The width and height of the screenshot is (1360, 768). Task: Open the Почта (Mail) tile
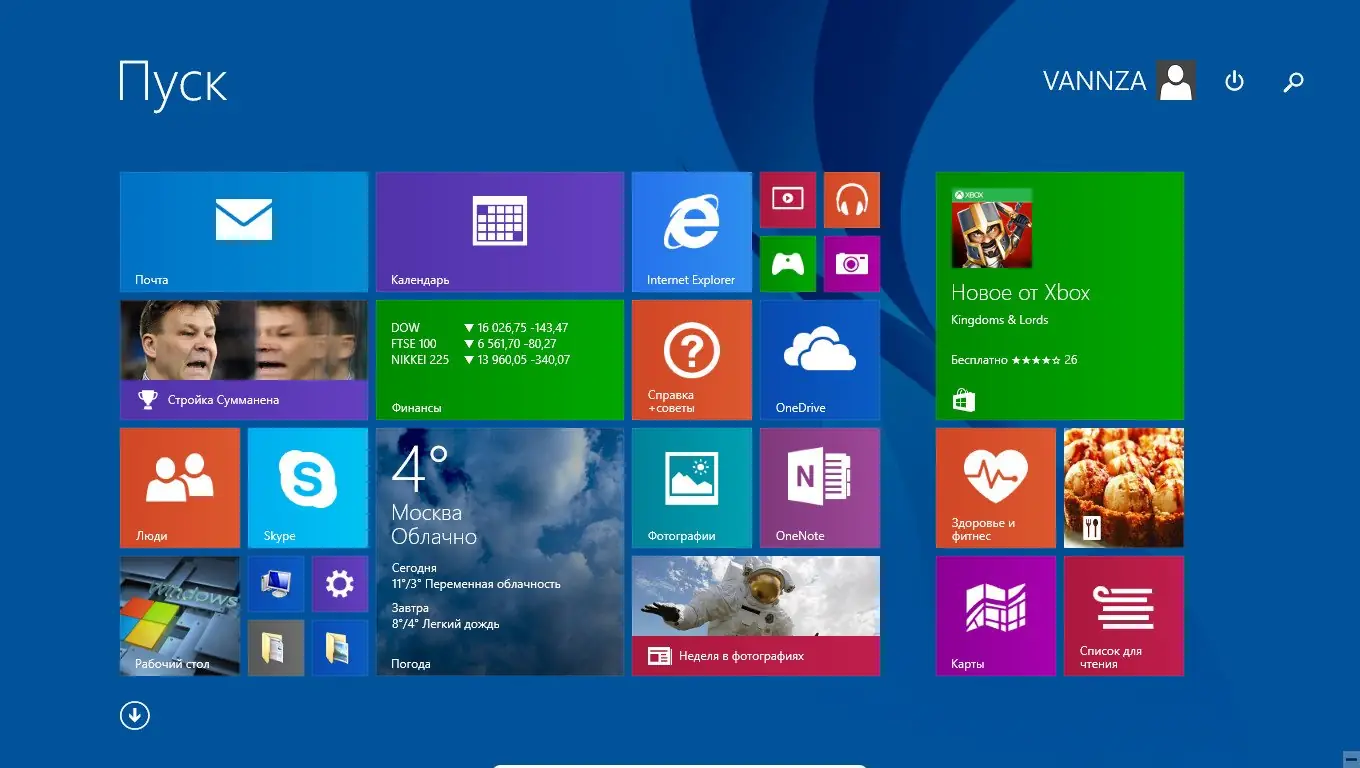pyautogui.click(x=243, y=230)
